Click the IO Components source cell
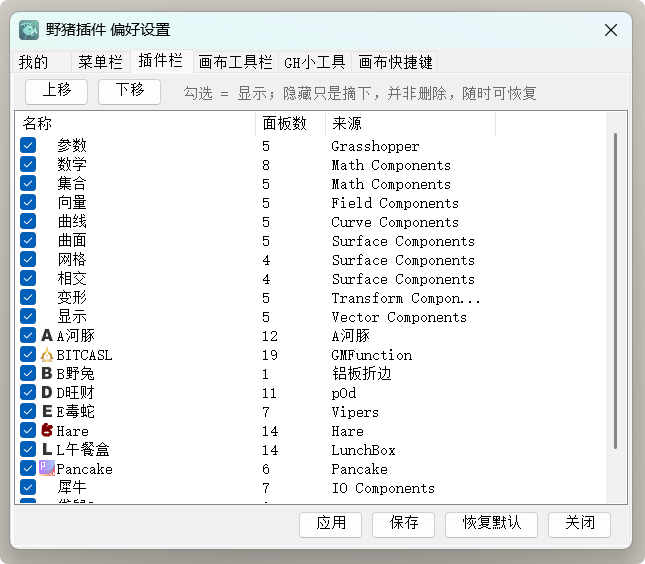645x564 pixels. click(383, 487)
